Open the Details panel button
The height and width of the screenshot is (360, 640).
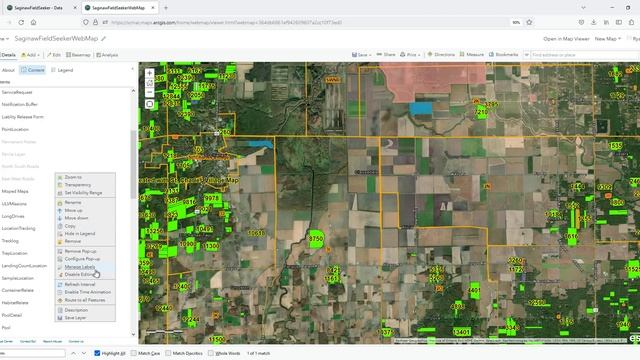8,55
